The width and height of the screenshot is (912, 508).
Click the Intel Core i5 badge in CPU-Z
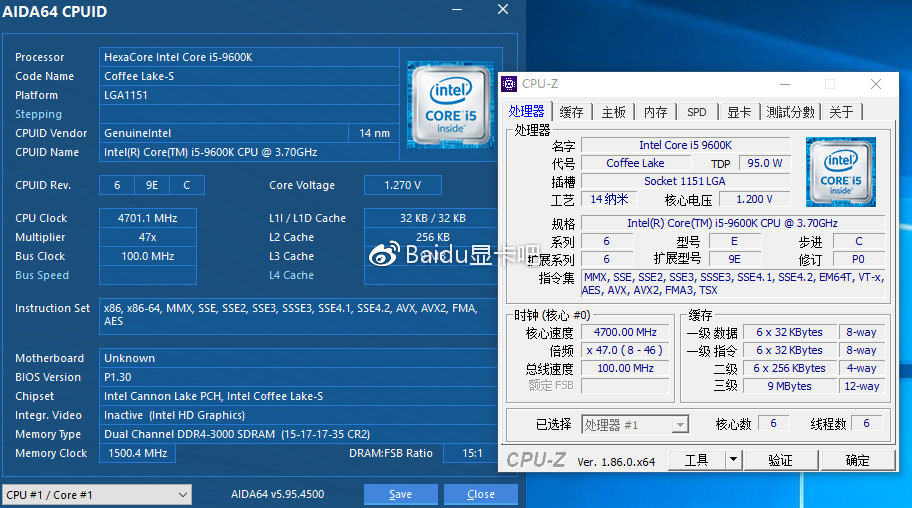click(840, 172)
